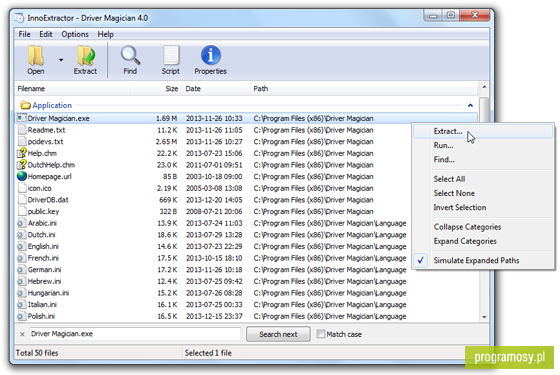Sort by the Filename column header
Image resolution: width=560 pixels, height=375 pixels.
[x=72, y=89]
